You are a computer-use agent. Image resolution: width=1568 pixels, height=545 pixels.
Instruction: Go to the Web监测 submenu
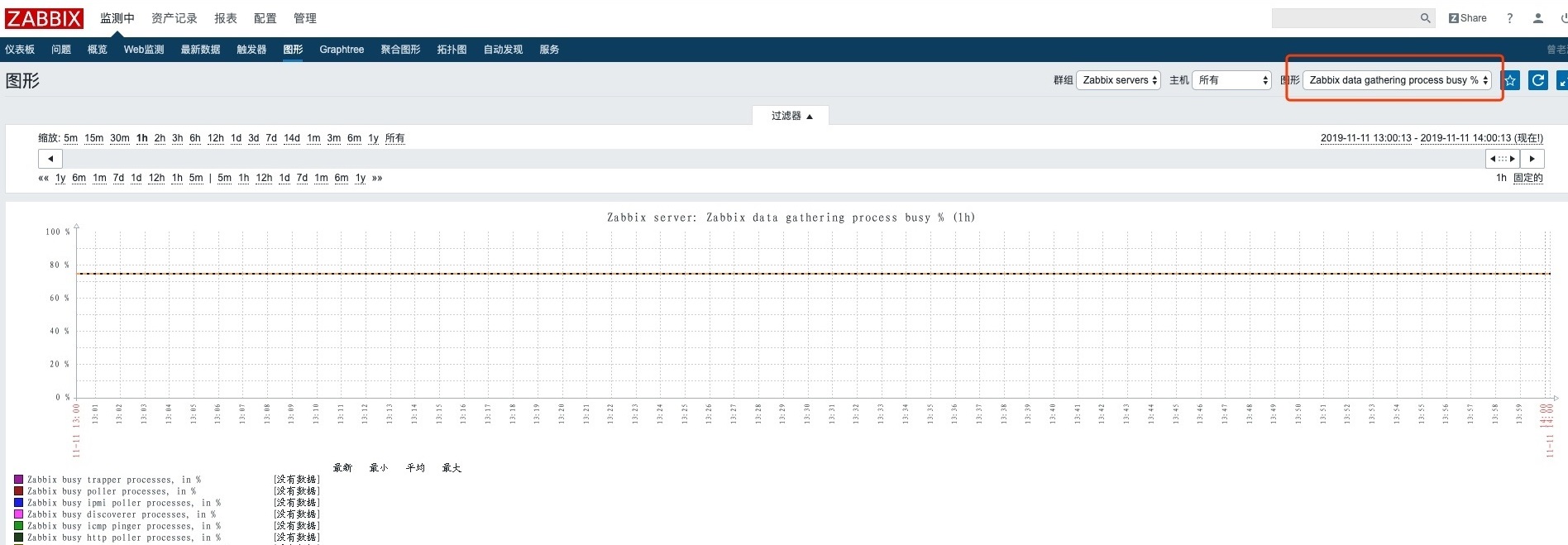(x=144, y=50)
